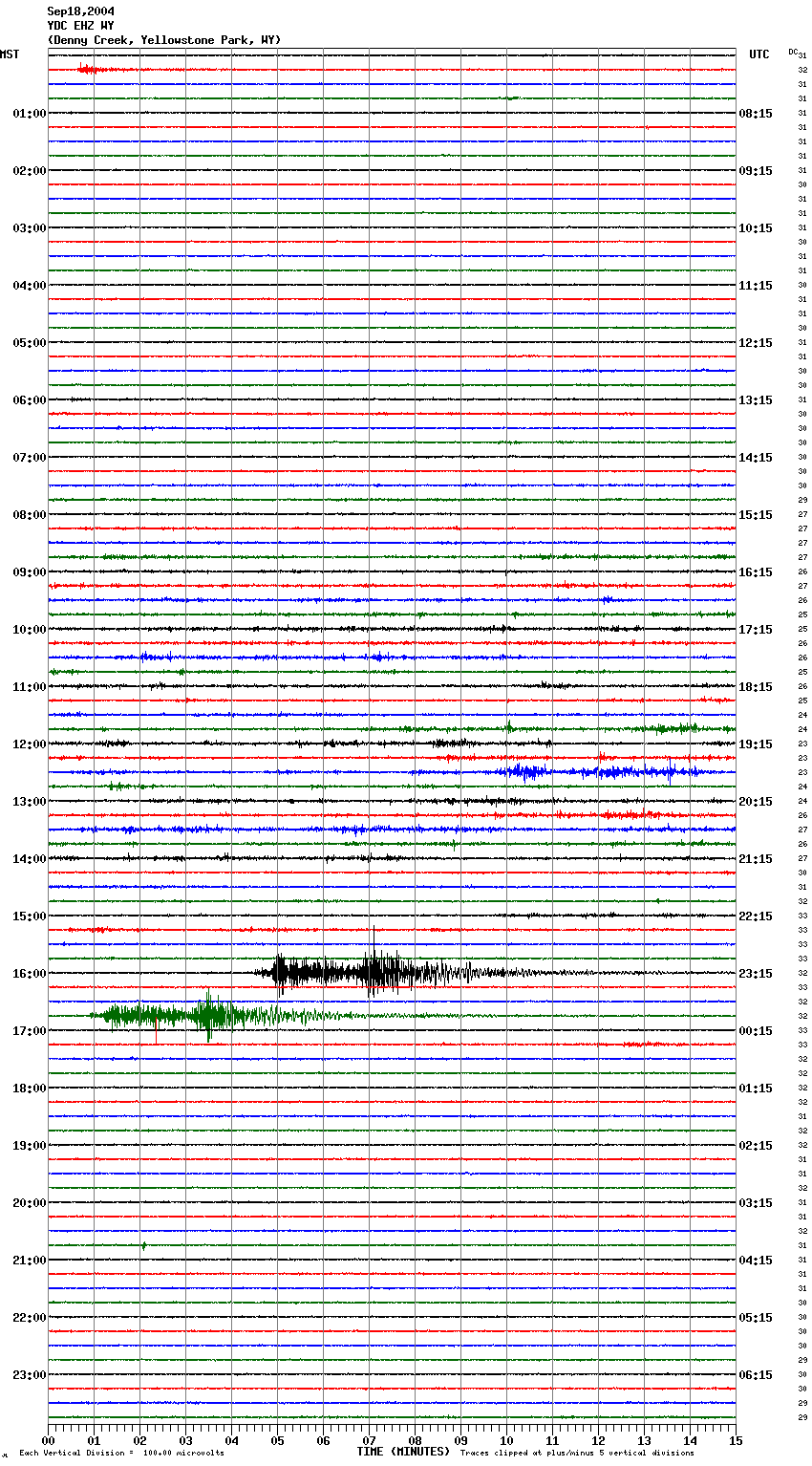
Task: Click the UTC timezone label
Action: click(759, 54)
